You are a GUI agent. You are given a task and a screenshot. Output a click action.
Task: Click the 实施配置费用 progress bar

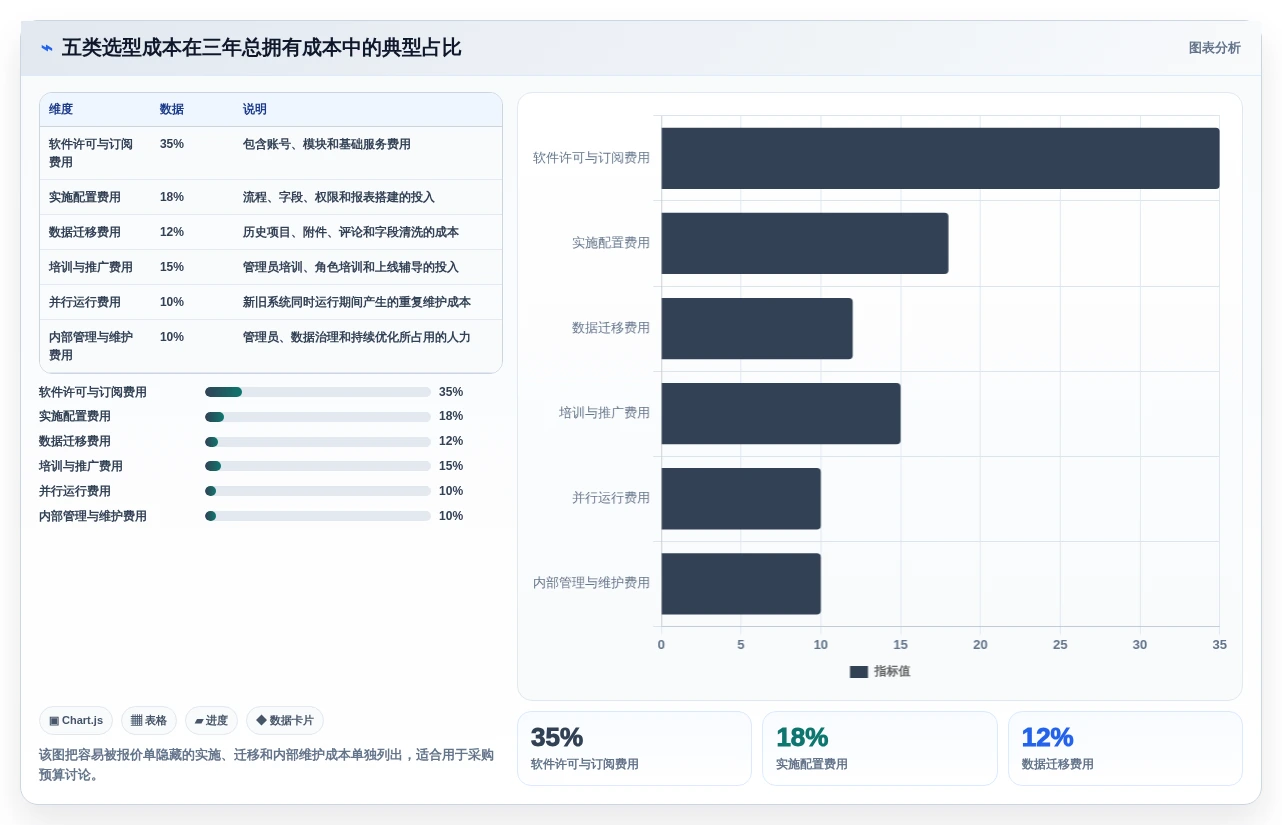[x=318, y=416]
